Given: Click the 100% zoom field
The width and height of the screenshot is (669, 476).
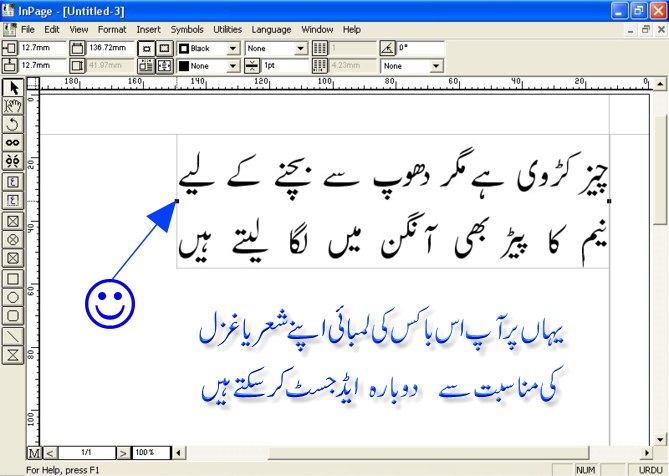Looking at the screenshot, I should click(x=147, y=454).
